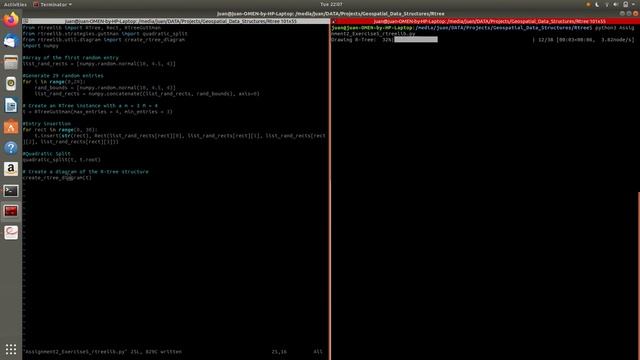Expand the system menu arrow in the top bar

(x=633, y=4)
